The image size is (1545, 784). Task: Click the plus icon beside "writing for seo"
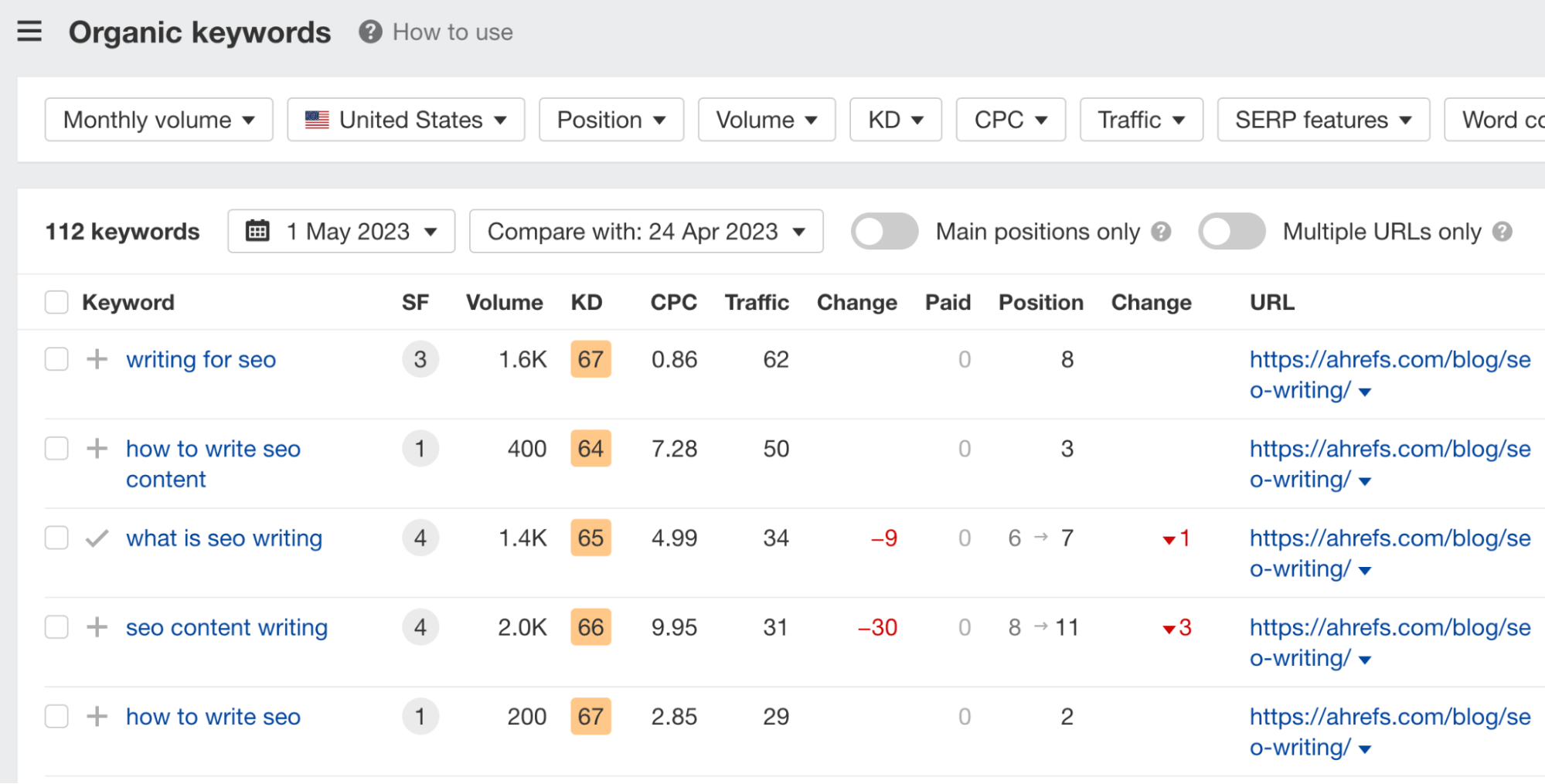97,359
